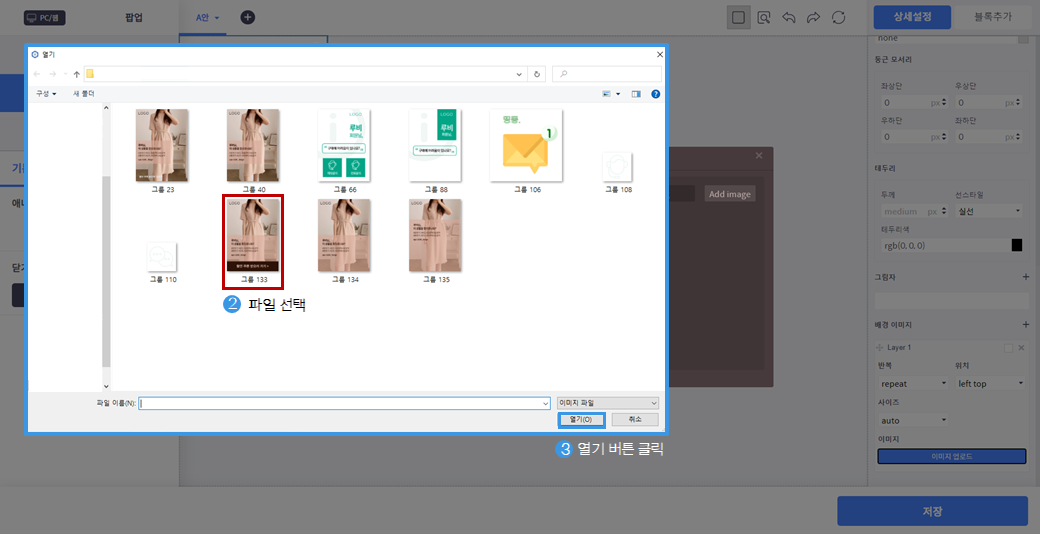Click the undo arrow in top toolbar
This screenshot has width=1040, height=534.
(789, 18)
